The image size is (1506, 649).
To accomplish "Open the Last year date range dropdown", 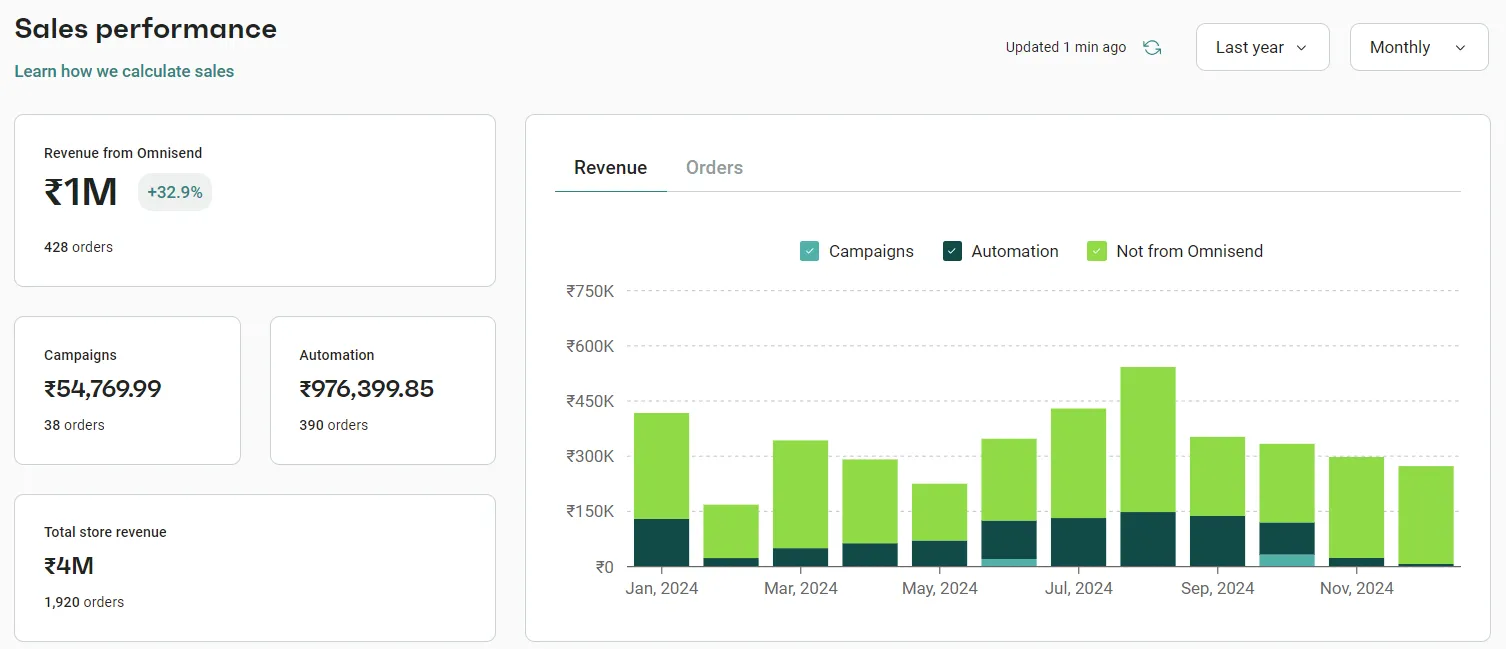I will click(x=1262, y=47).
